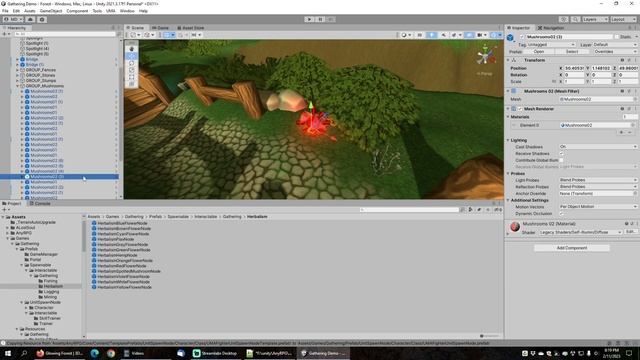640x360 pixels.
Task: Select the Rect tool in scene overlay
Action: tap(131, 77)
